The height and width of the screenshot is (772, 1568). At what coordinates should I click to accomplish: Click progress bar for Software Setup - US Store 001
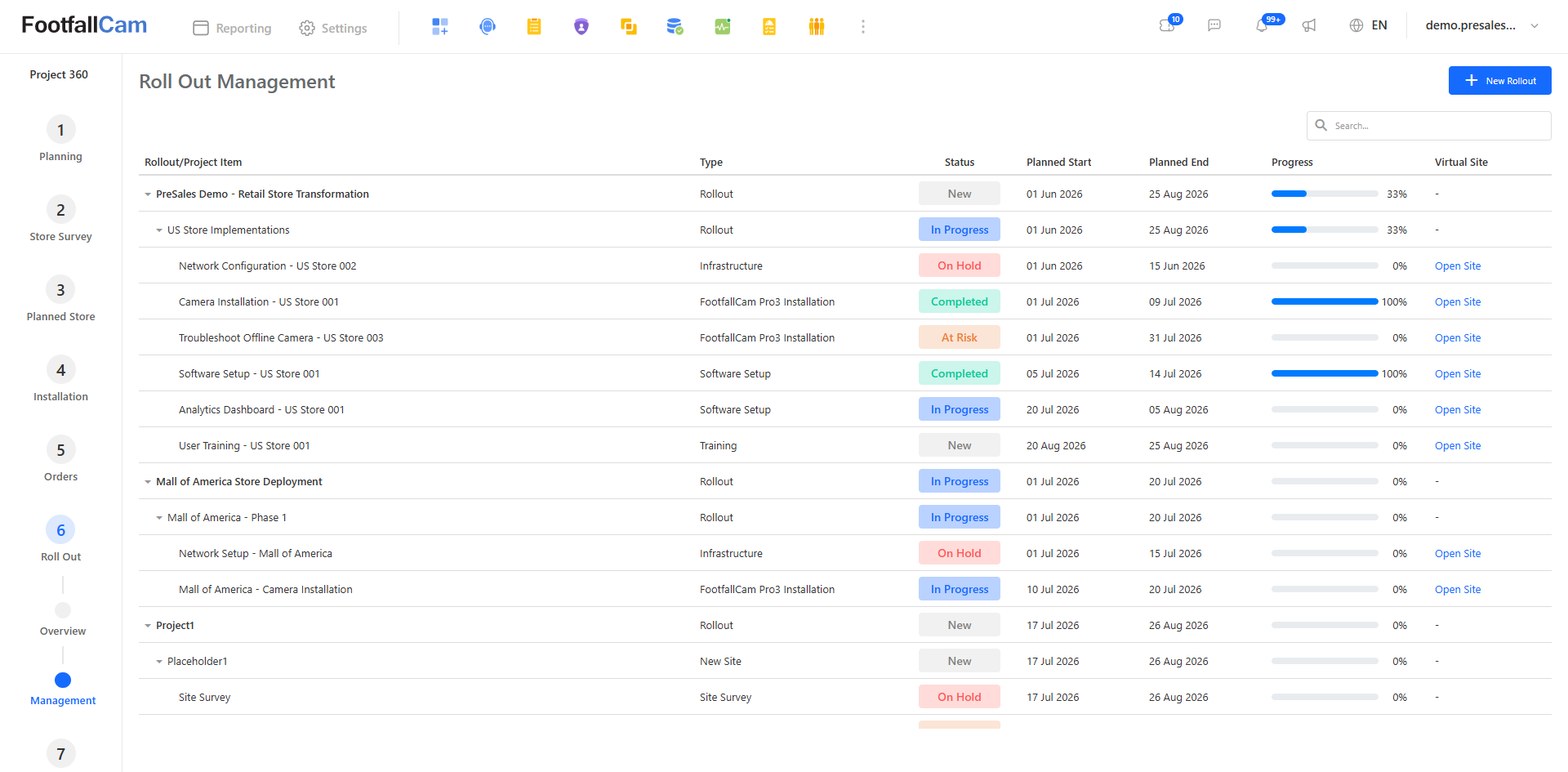(x=1325, y=374)
